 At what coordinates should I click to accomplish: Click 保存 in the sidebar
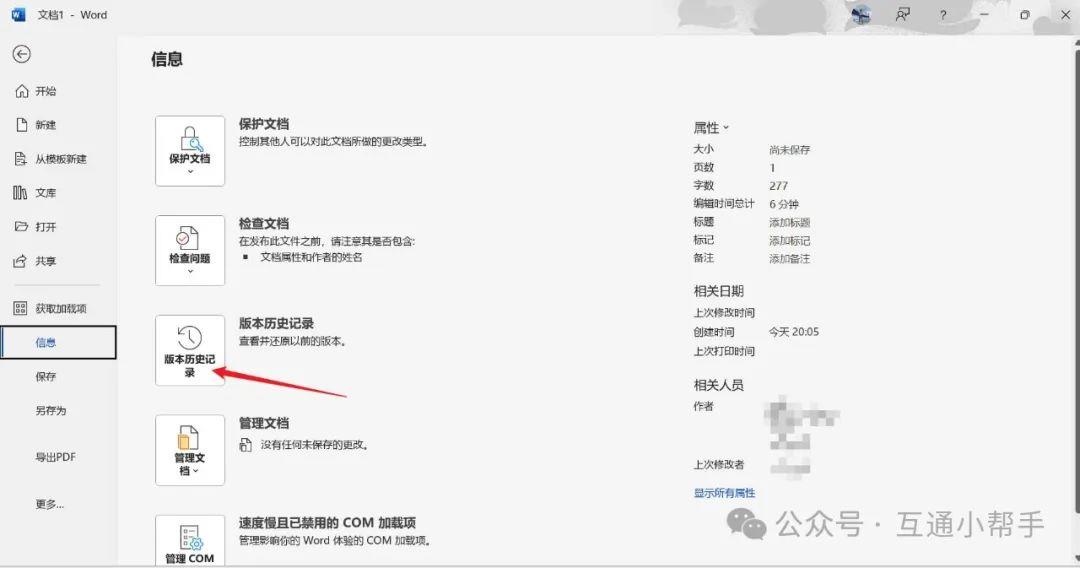[x=46, y=377]
